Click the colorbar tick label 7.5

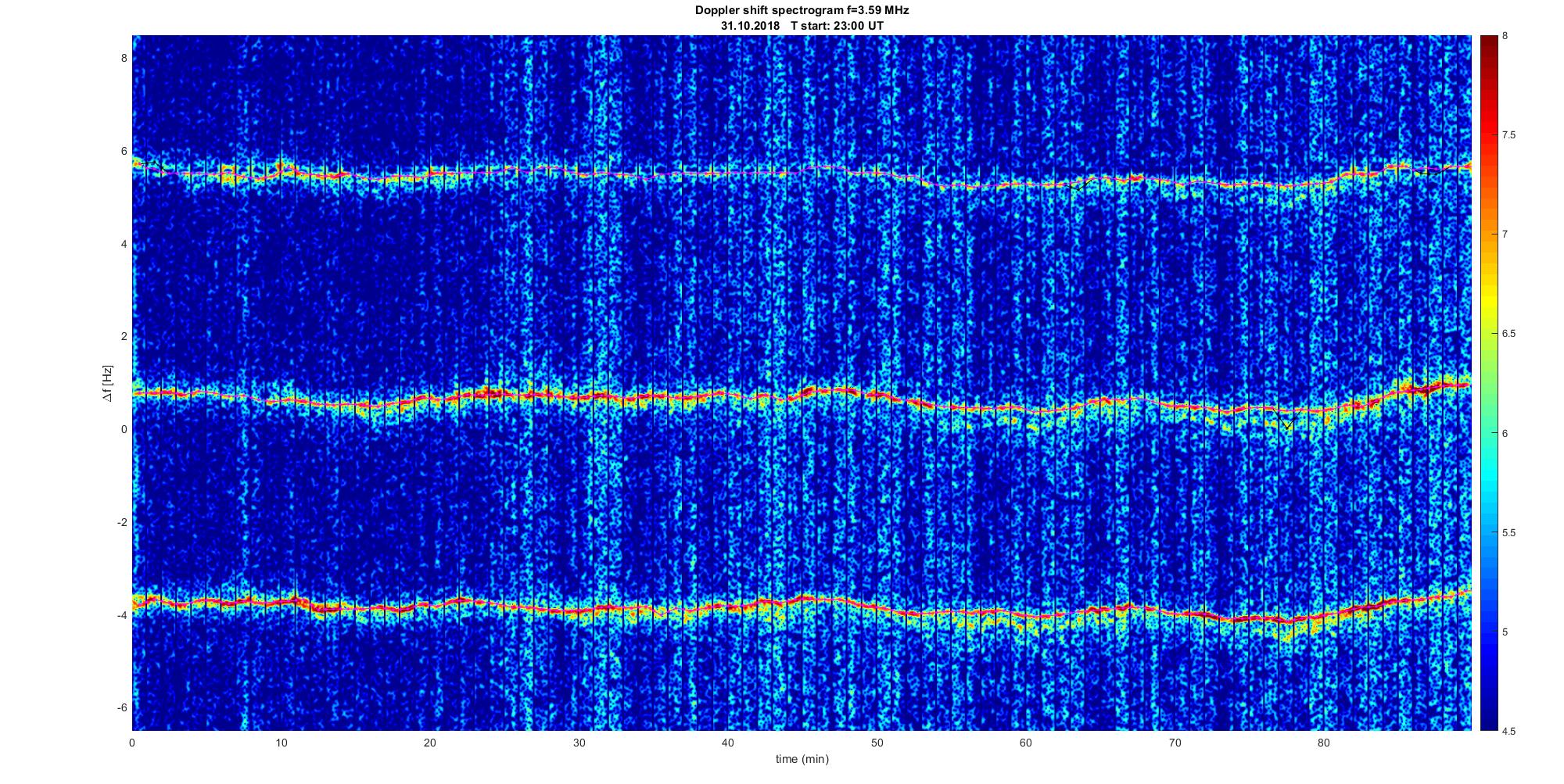[1508, 135]
